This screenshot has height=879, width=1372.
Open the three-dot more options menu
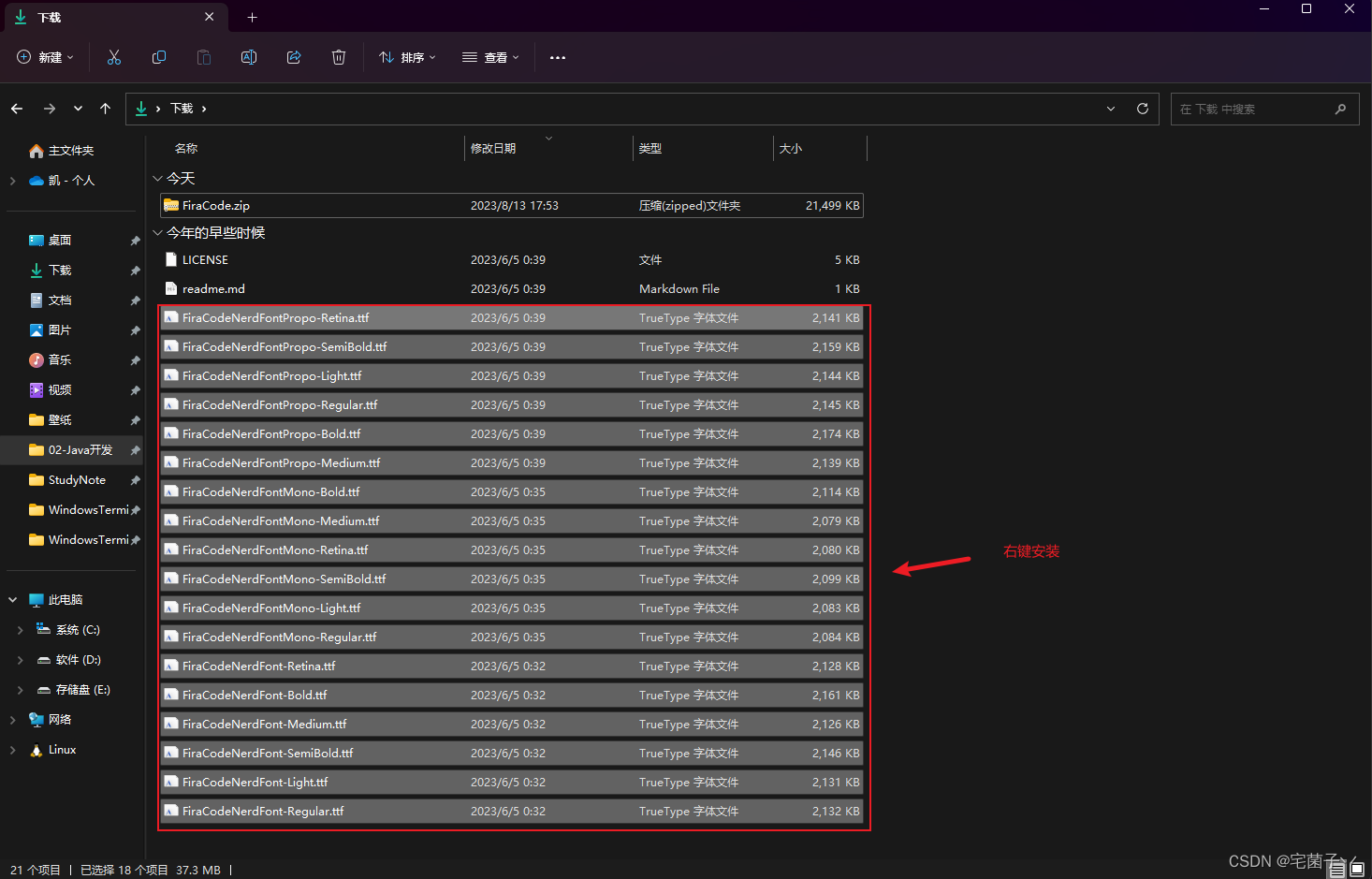(558, 57)
